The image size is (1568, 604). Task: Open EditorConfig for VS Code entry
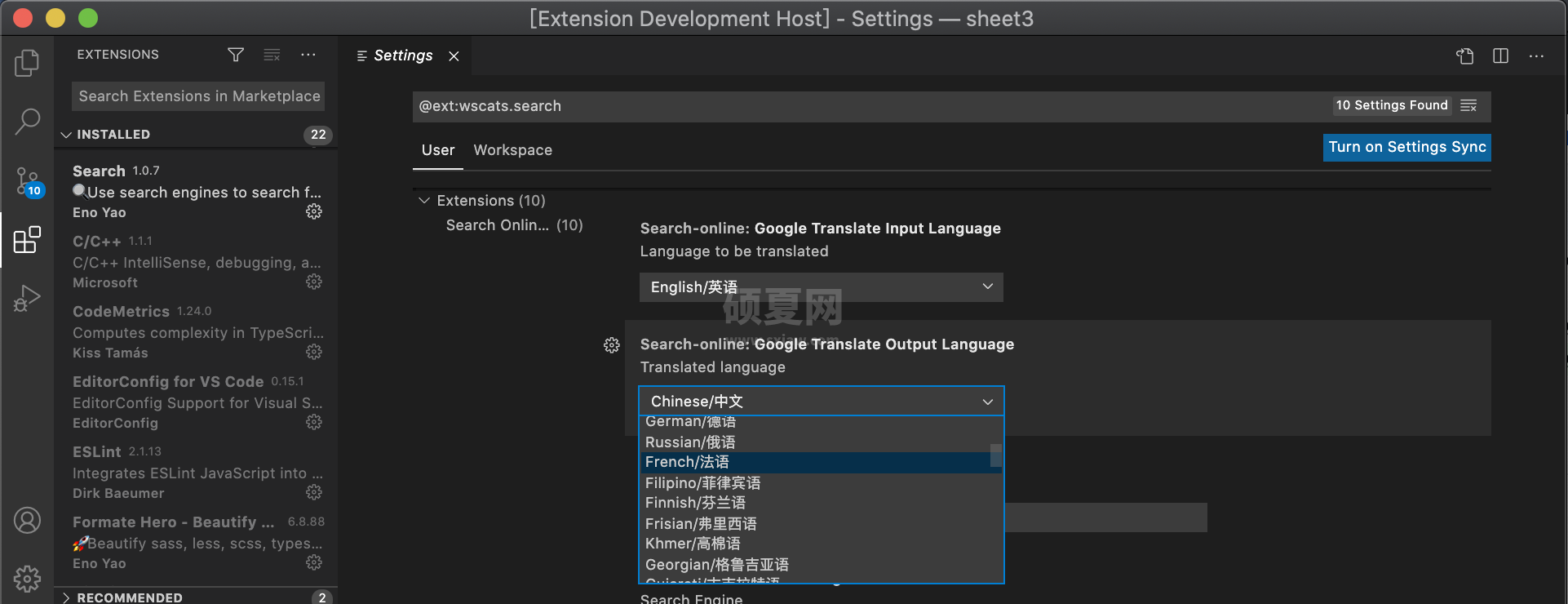click(x=196, y=402)
